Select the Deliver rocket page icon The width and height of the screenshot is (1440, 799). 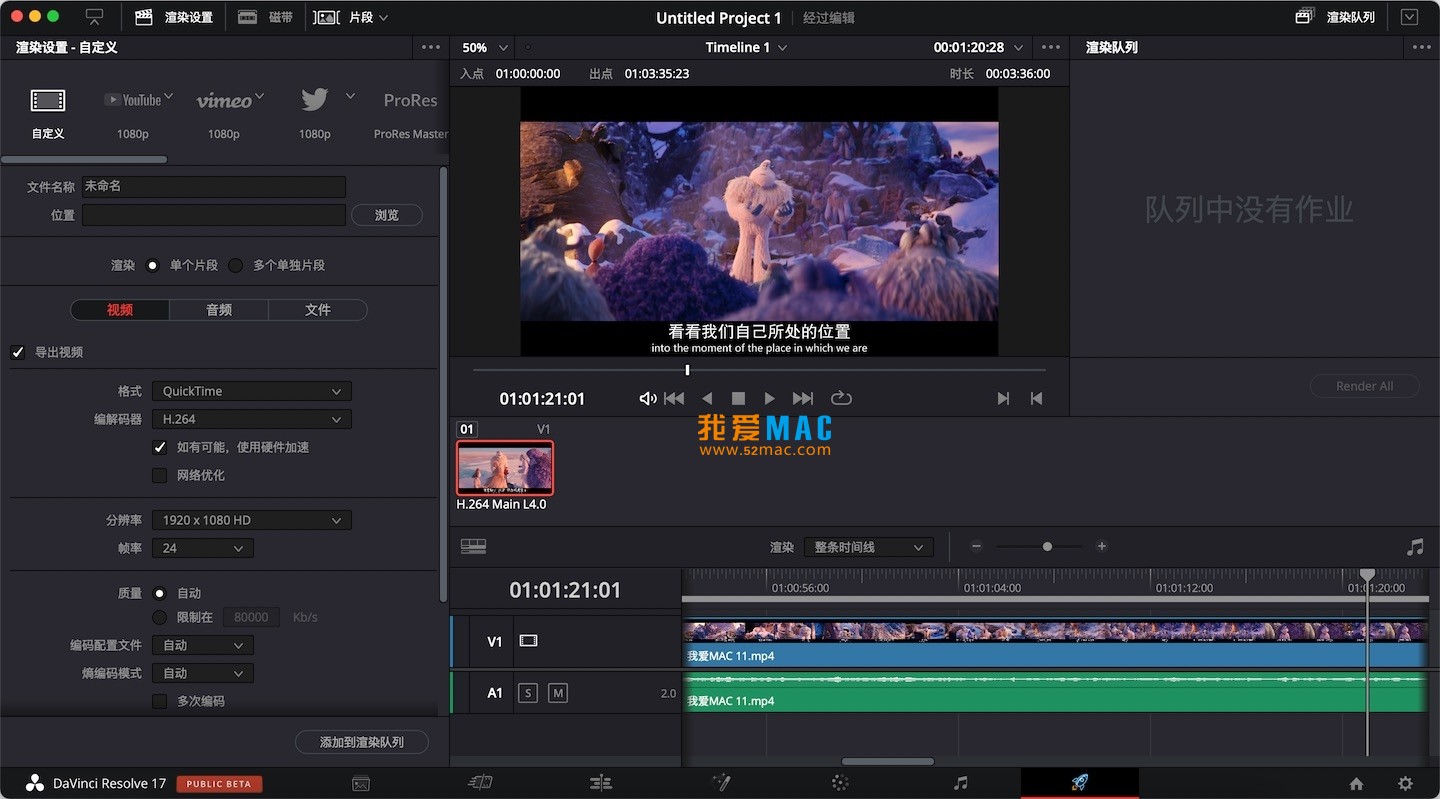1079,783
